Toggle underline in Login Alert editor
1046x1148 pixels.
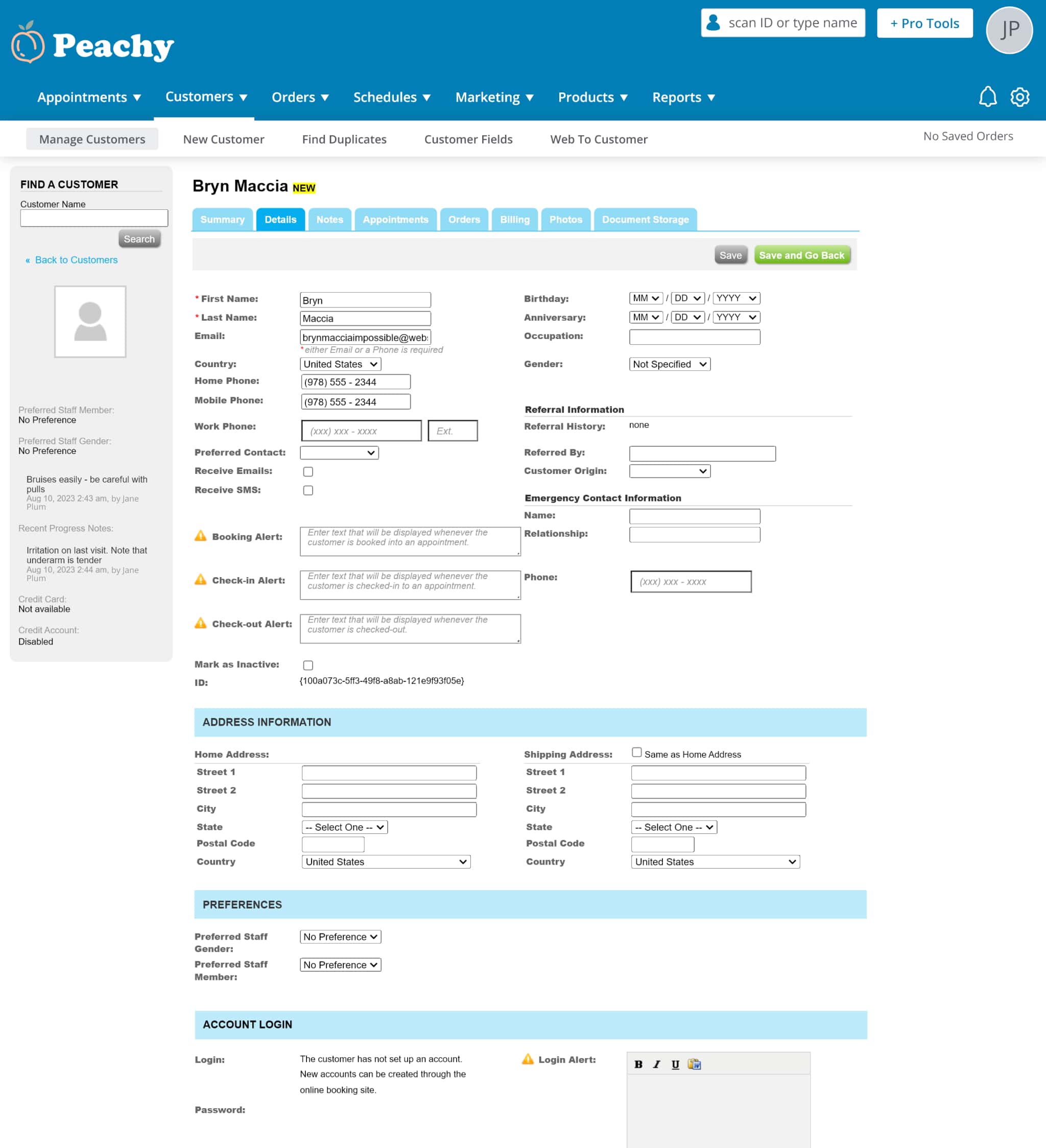pyautogui.click(x=675, y=1064)
